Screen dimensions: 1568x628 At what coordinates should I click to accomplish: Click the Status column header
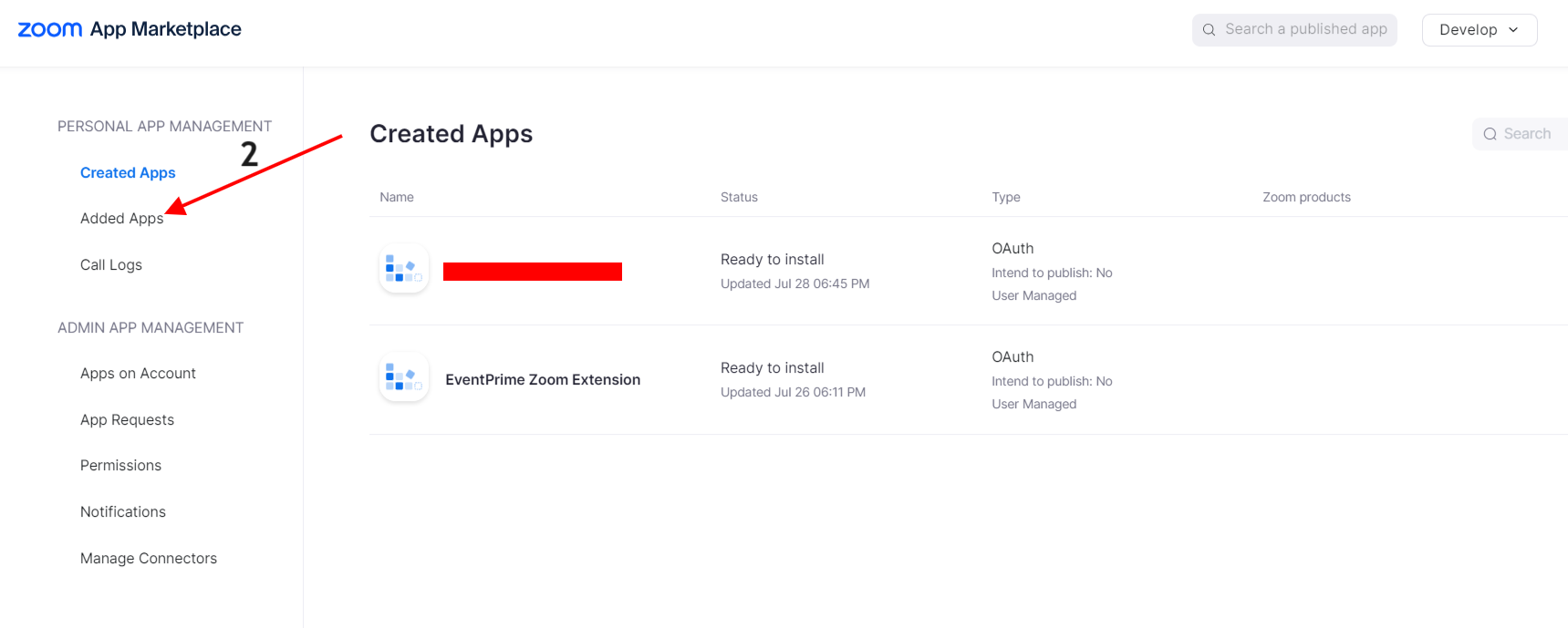(739, 197)
